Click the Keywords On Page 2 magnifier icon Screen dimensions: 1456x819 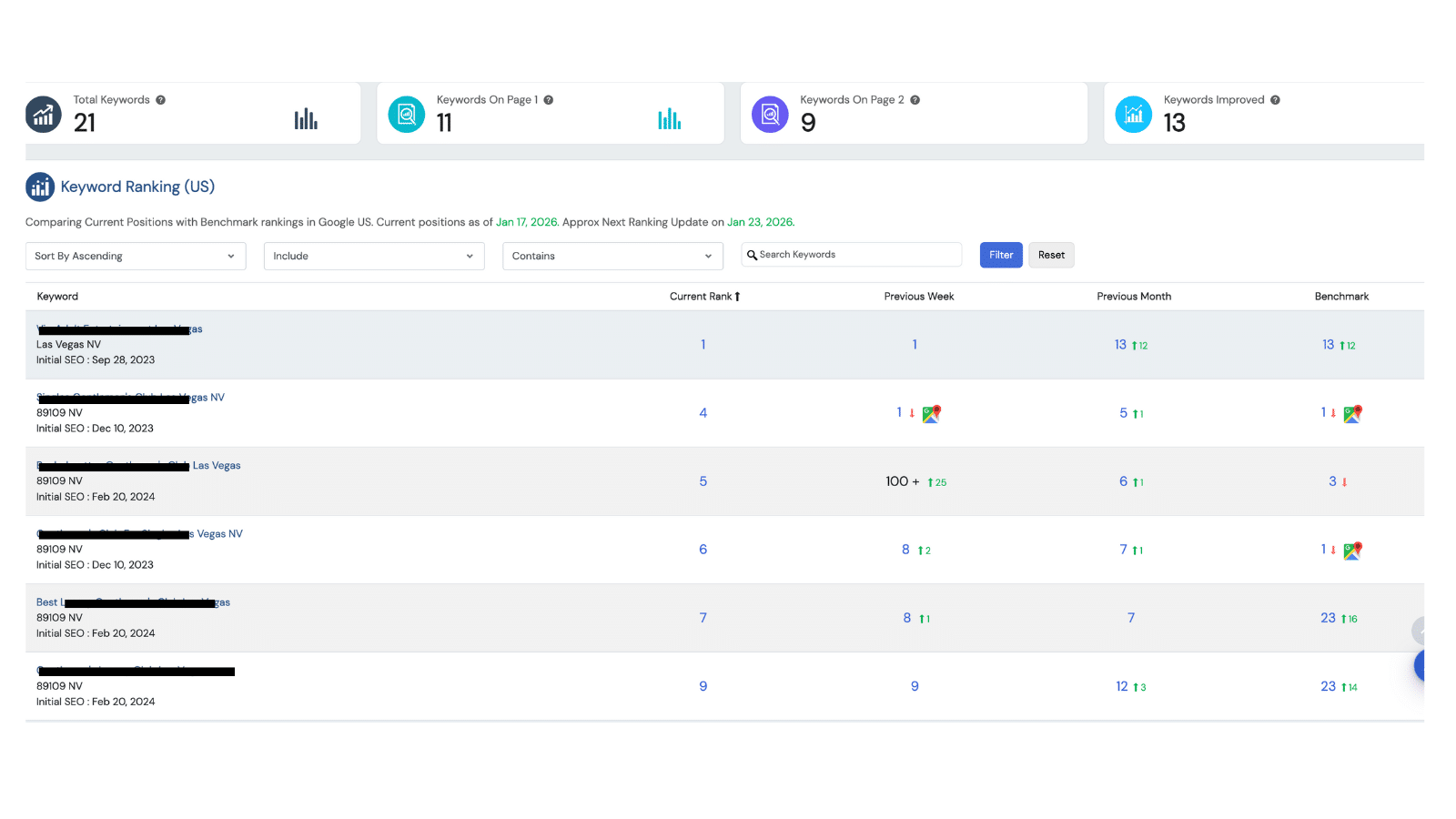[x=770, y=115]
